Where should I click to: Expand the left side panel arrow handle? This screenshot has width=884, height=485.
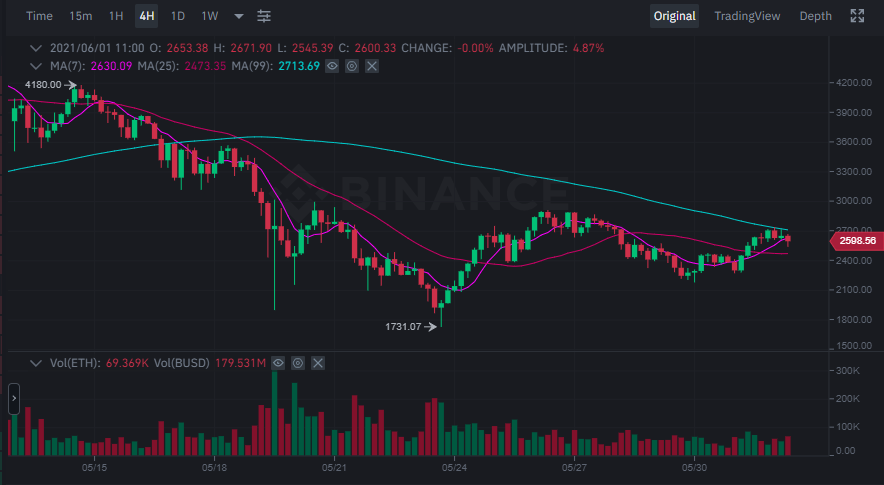(x=14, y=398)
